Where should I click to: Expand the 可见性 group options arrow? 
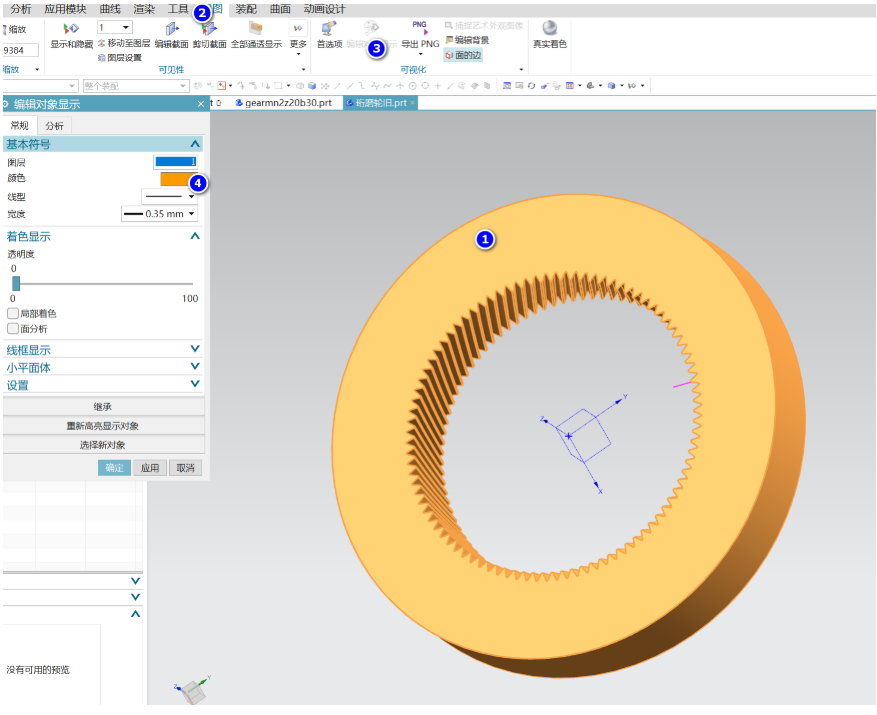click(x=304, y=69)
